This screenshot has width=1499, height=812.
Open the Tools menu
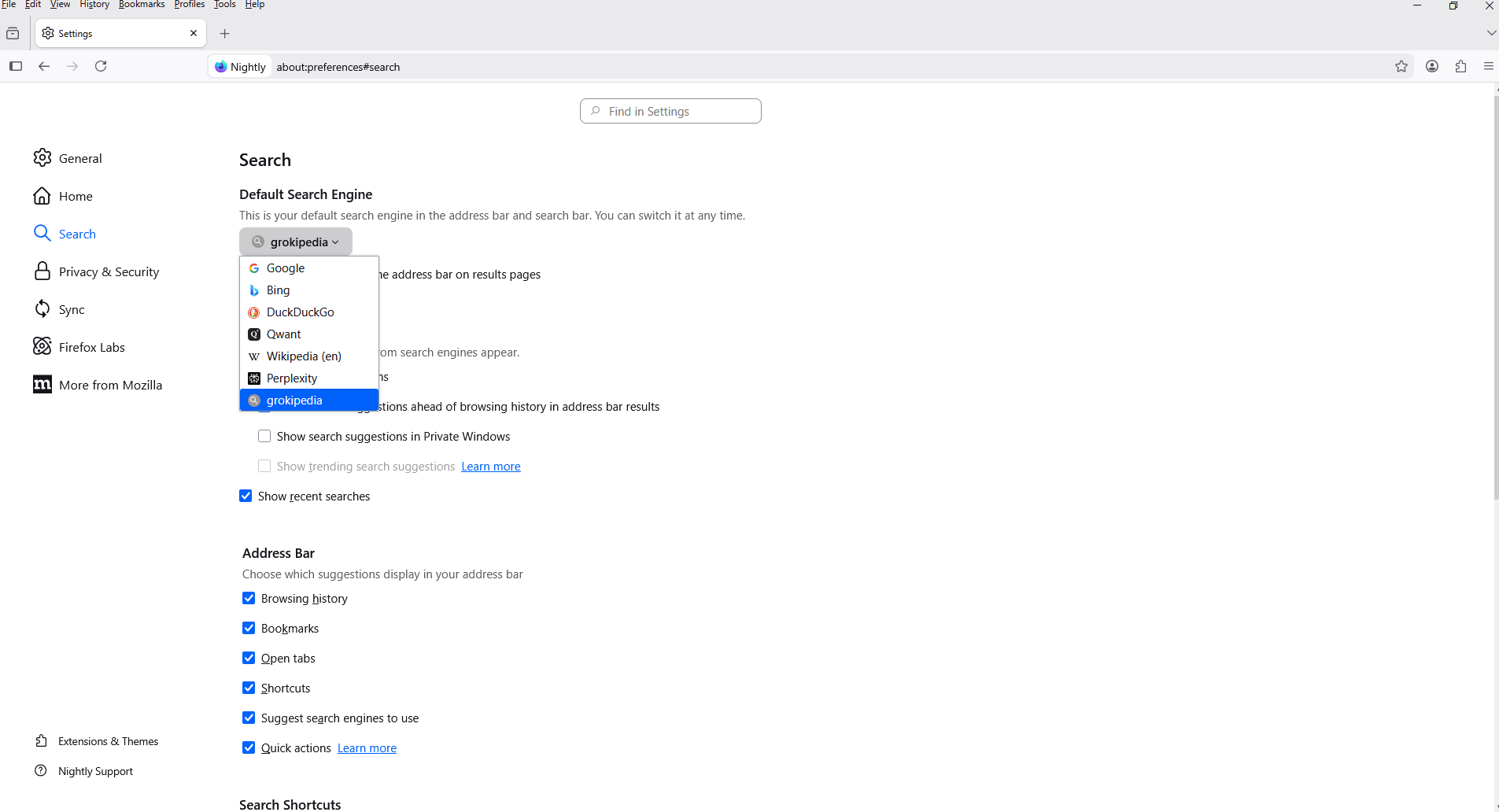pos(225,5)
